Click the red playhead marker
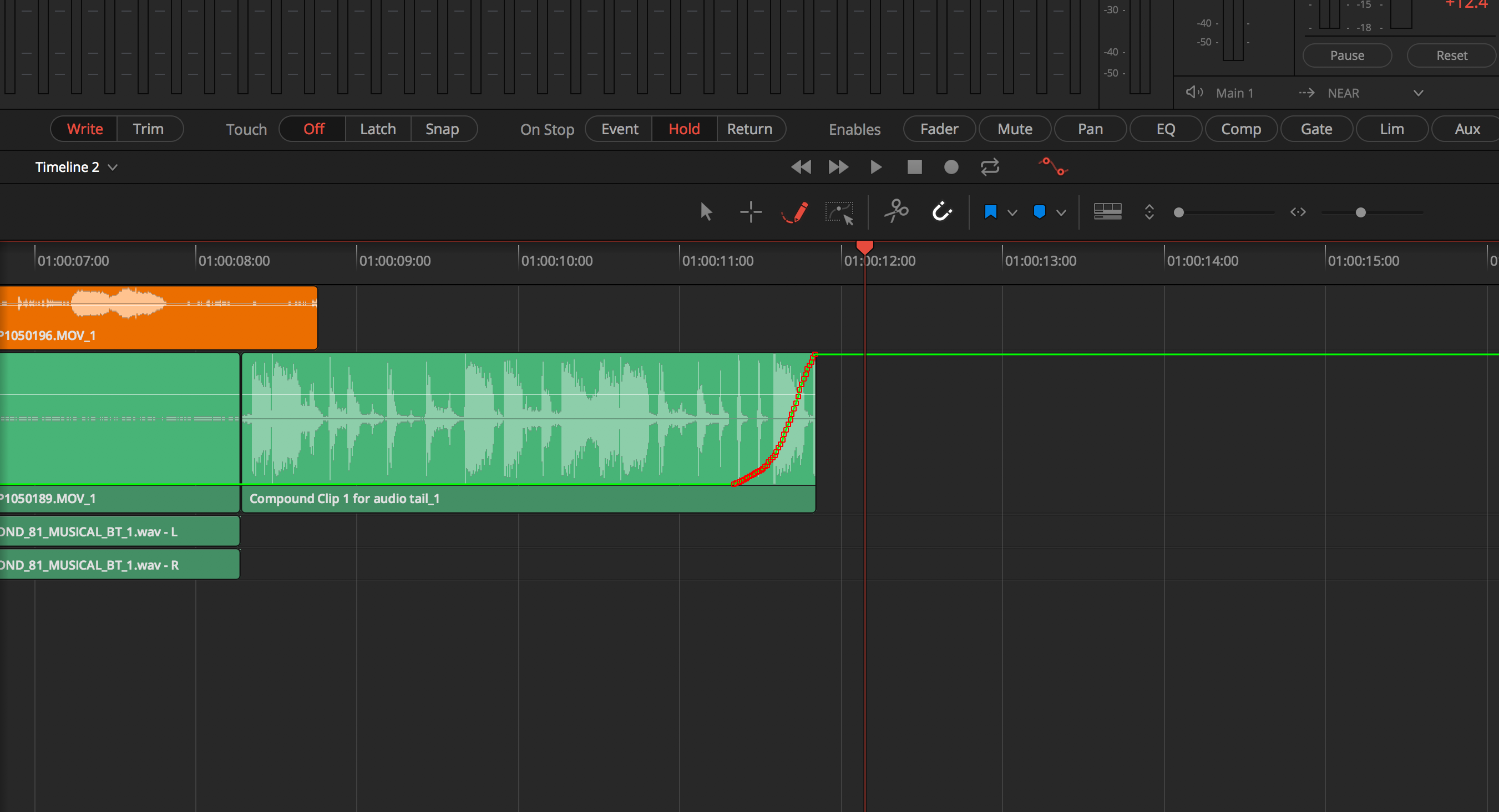 (x=865, y=247)
